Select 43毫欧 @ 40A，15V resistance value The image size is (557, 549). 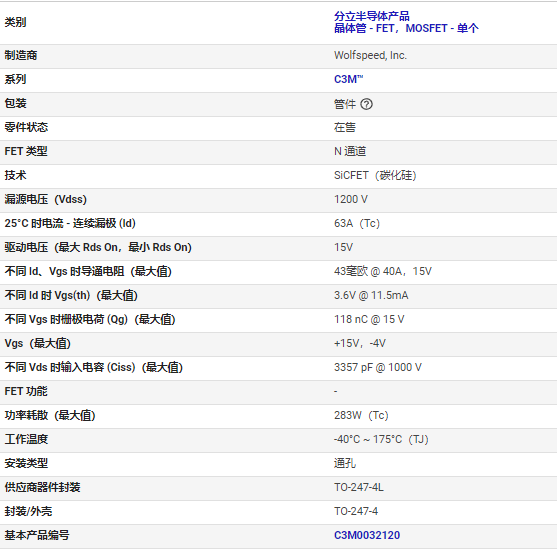coord(383,271)
